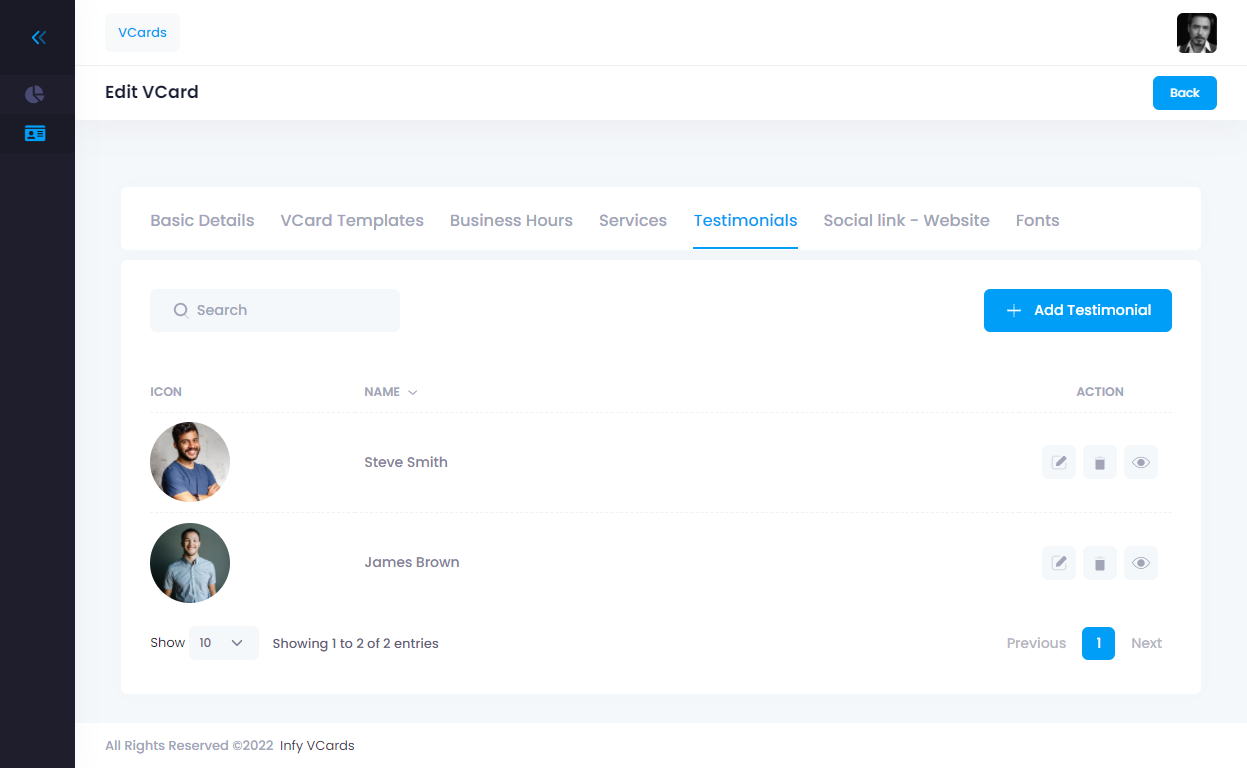Open the dashboard pie chart icon
The height and width of the screenshot is (768, 1247).
(35, 95)
